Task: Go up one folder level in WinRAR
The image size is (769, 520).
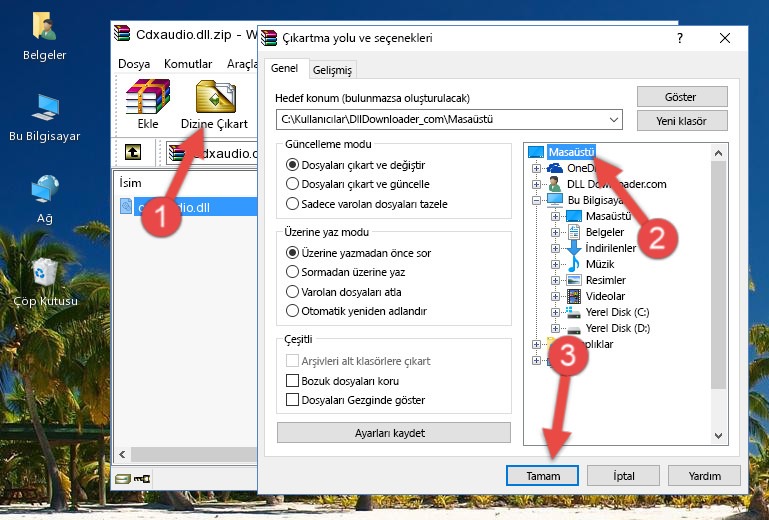Action: [133, 153]
